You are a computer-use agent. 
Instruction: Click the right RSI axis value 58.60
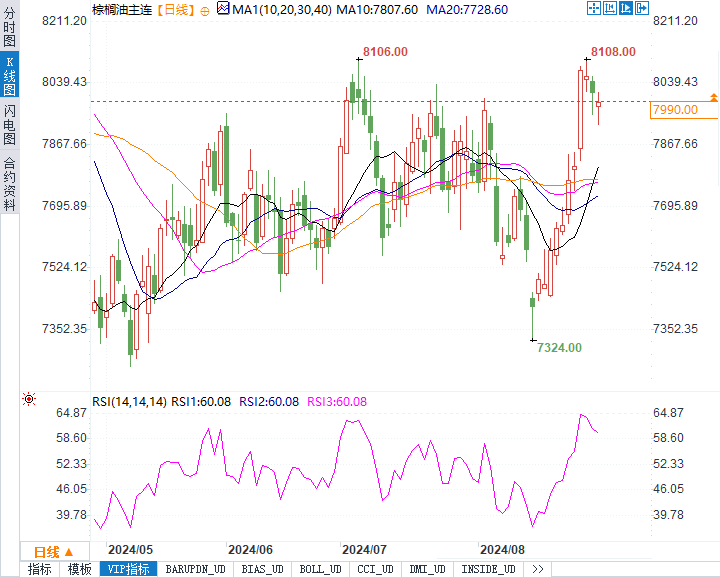pos(669,438)
